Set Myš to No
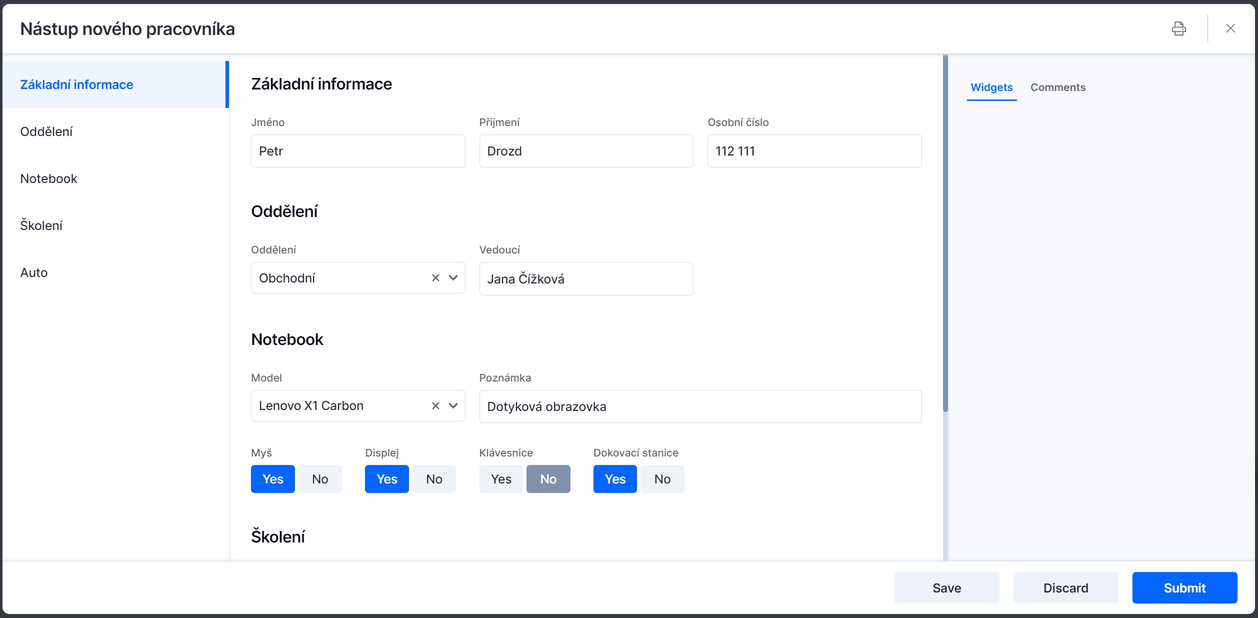This screenshot has height=618, width=1258. [320, 479]
